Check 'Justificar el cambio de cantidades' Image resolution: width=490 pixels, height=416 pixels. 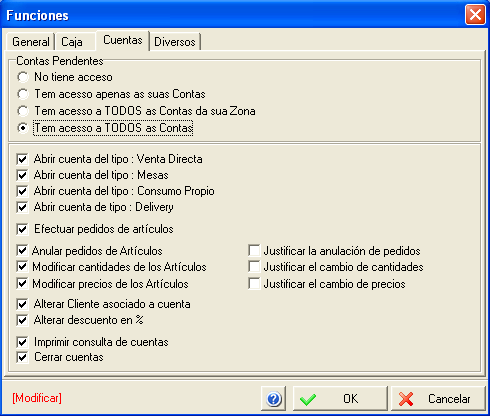[254, 267]
